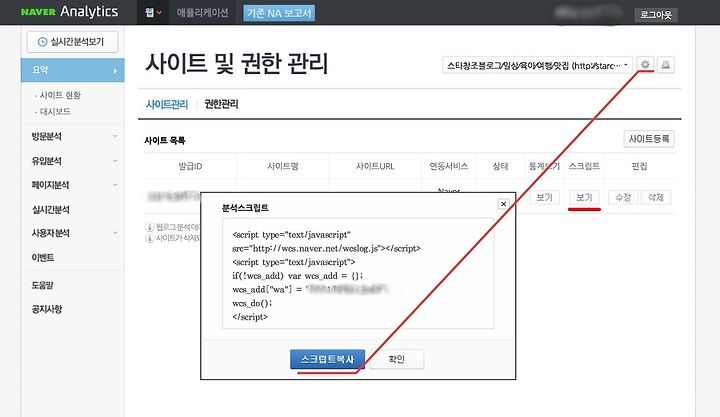720x417 pixels.
Task: Click the wcs_do(); line in script
Action: tap(252, 303)
